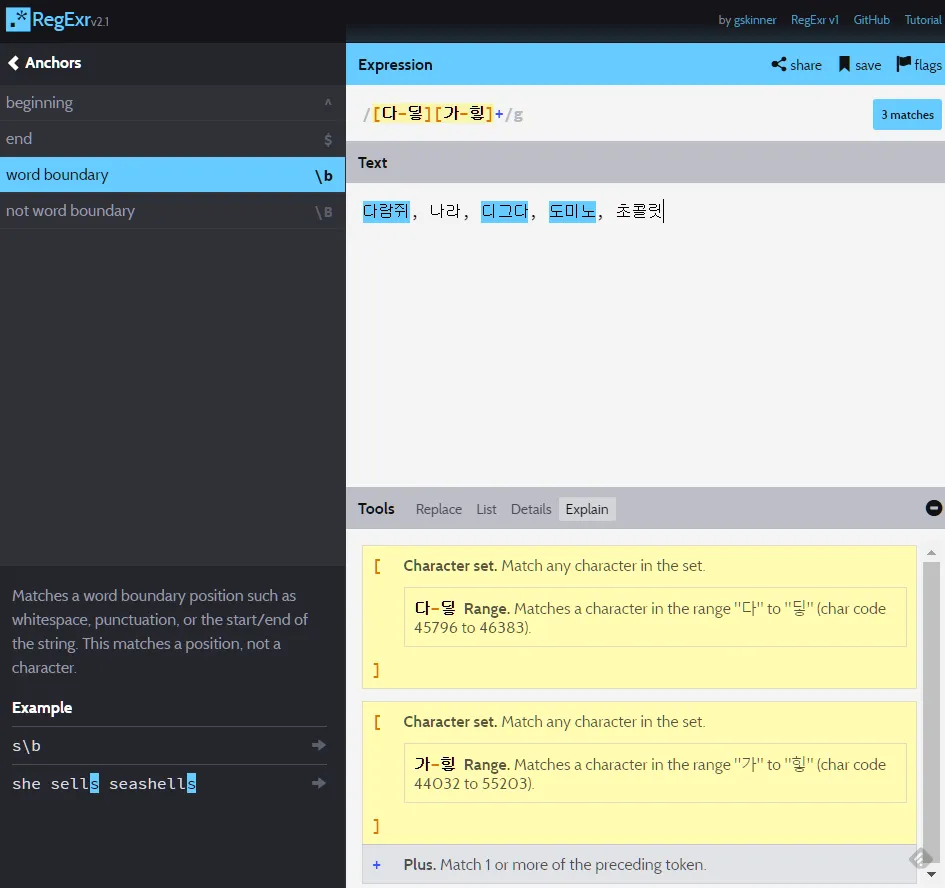Click the highlighted match '도미노'
This screenshot has height=888, width=945.
click(x=572, y=211)
